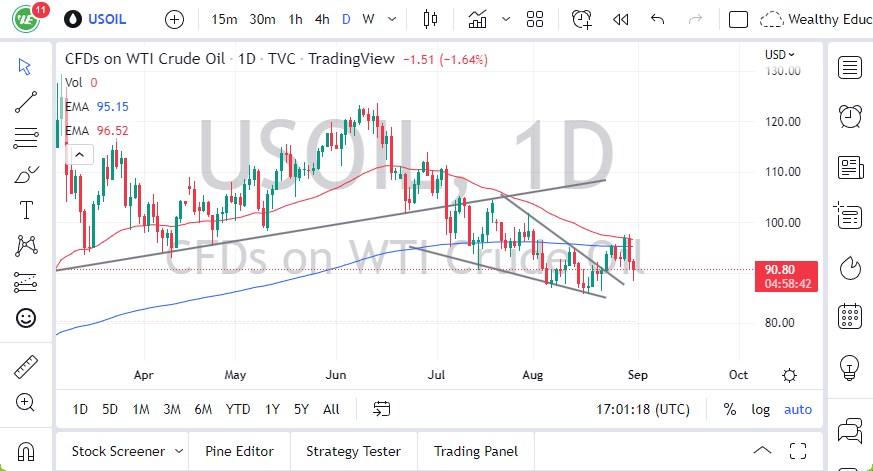Click the USOIL symbol search field
Viewport: 873px width, 471px height.
tap(109, 19)
